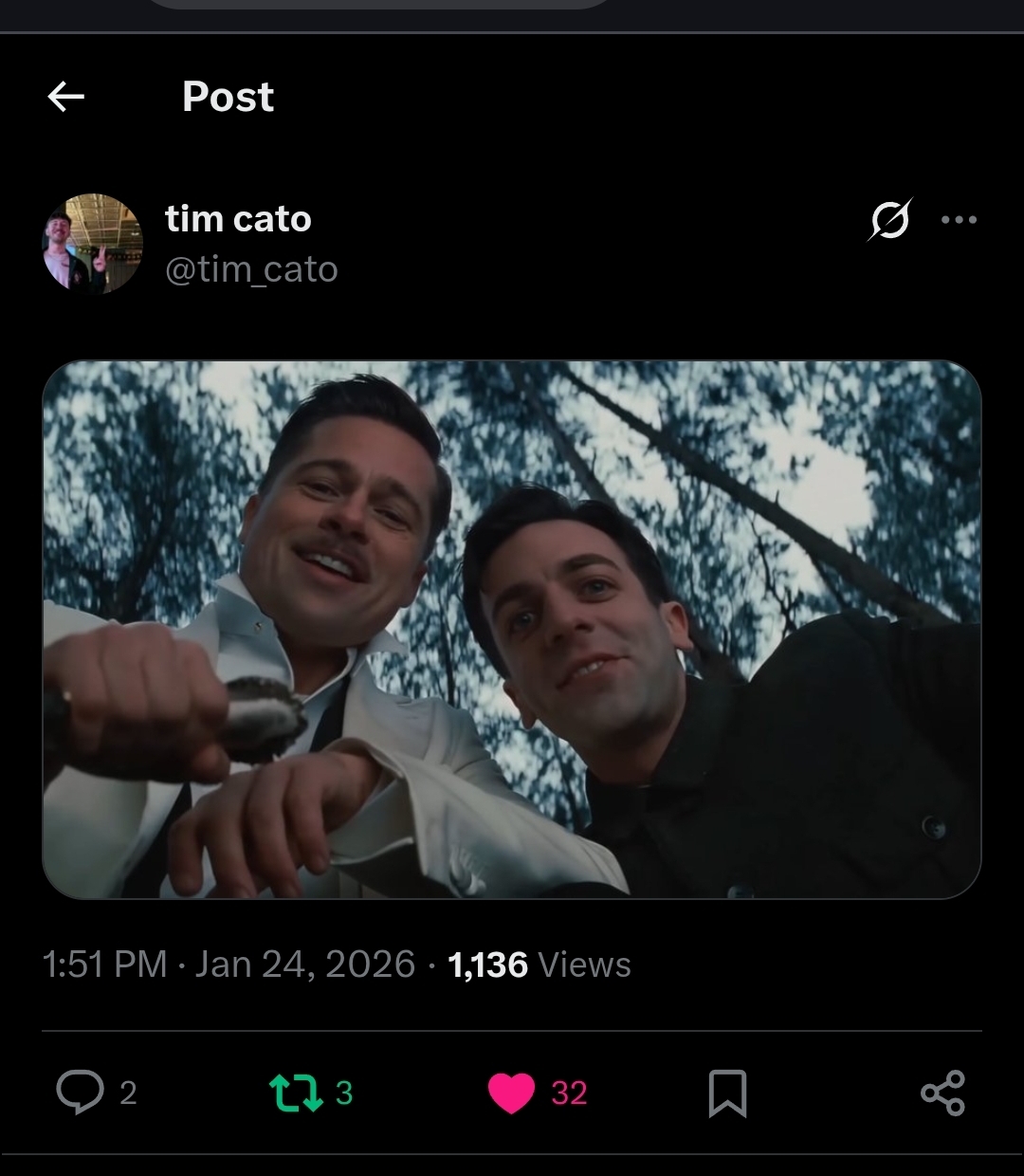Tap the "Post" header title
This screenshot has height=1176, width=1024.
228,97
